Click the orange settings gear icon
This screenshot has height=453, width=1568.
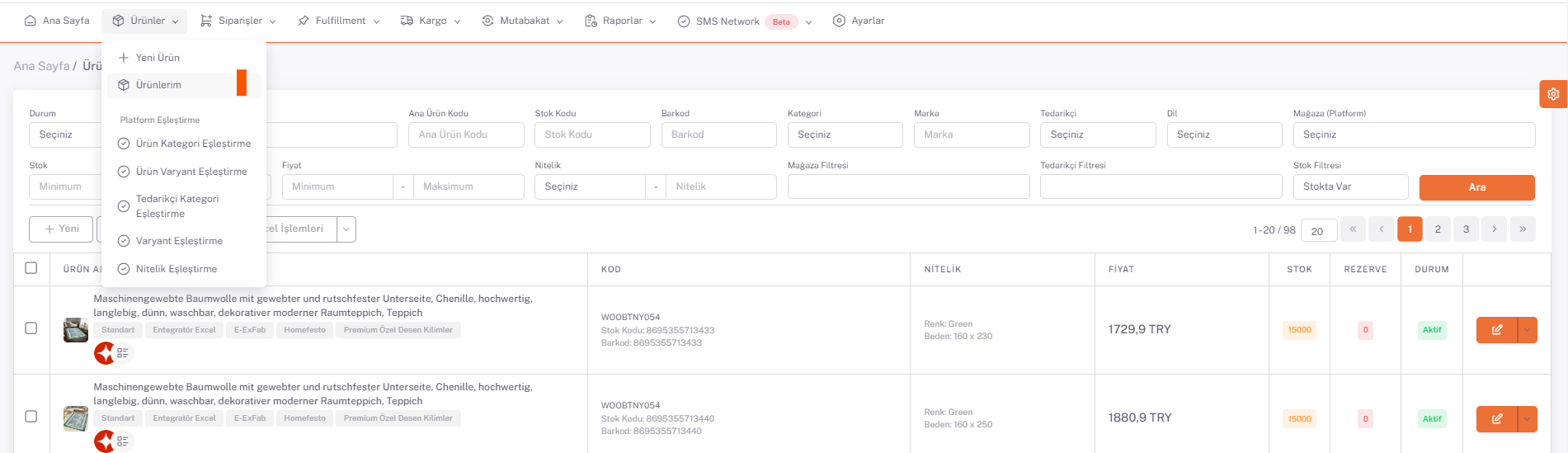click(1552, 94)
